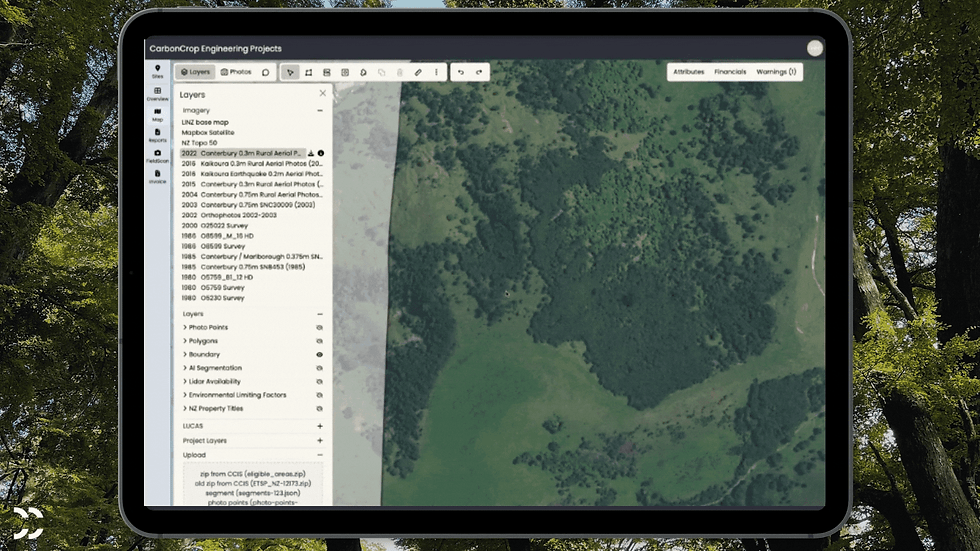Screen dimensions: 980x551
Task: Open the Overview sidebar item
Action: [158, 94]
